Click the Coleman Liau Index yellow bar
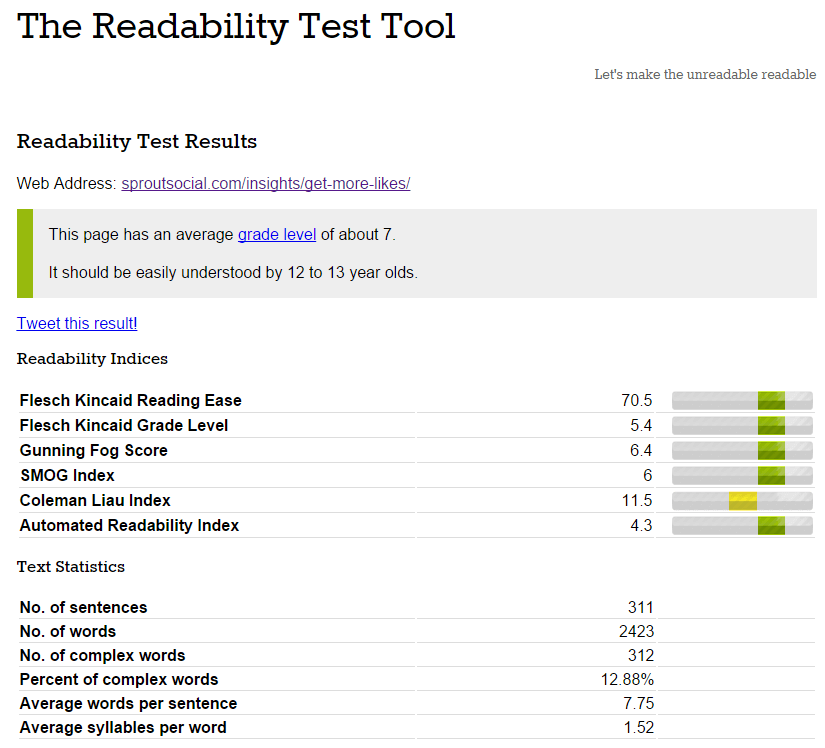 click(x=742, y=501)
